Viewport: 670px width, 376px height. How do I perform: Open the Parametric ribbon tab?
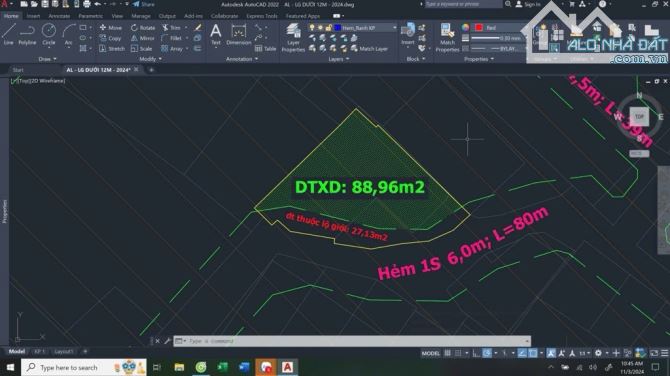click(x=90, y=16)
